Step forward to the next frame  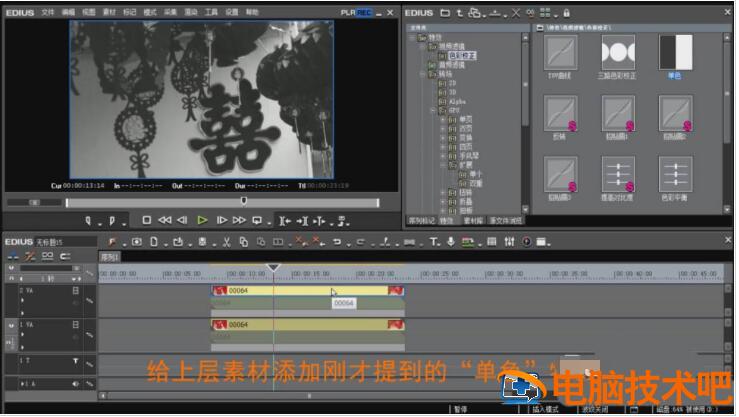[222, 220]
